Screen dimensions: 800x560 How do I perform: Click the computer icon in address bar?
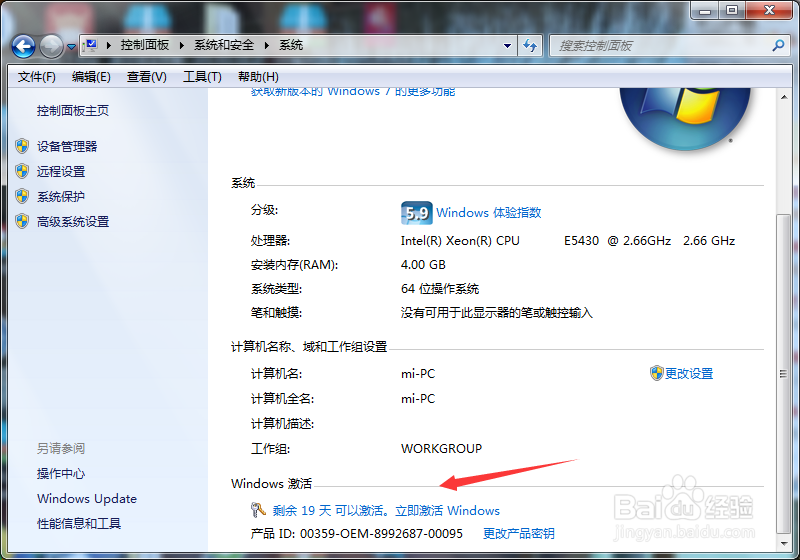pyautogui.click(x=91, y=45)
